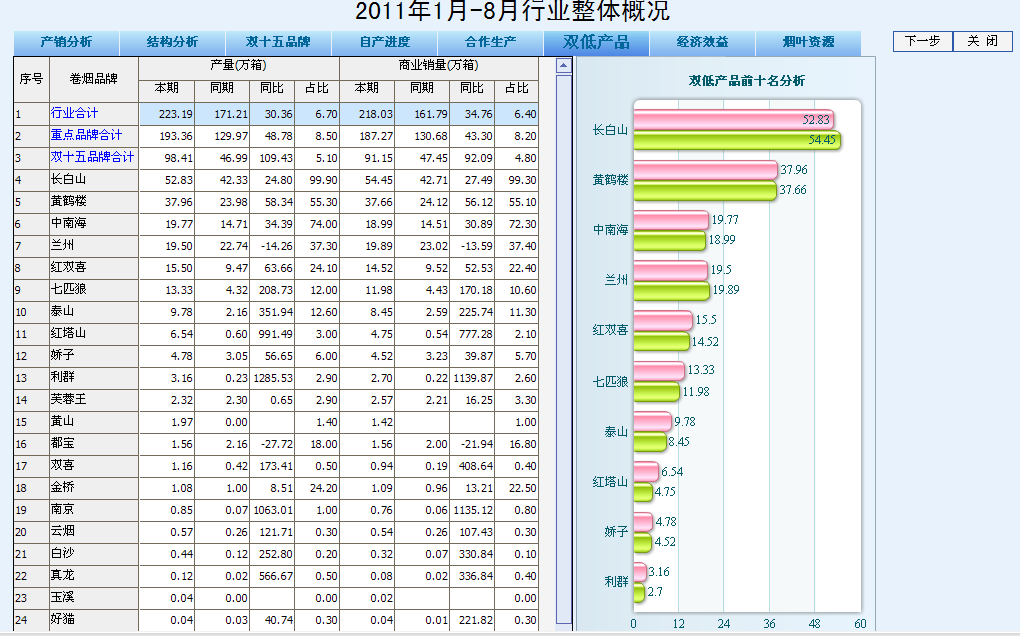This screenshot has height=636, width=1020.
Task: Select the 玉溪 brand cell
Action: (94, 598)
